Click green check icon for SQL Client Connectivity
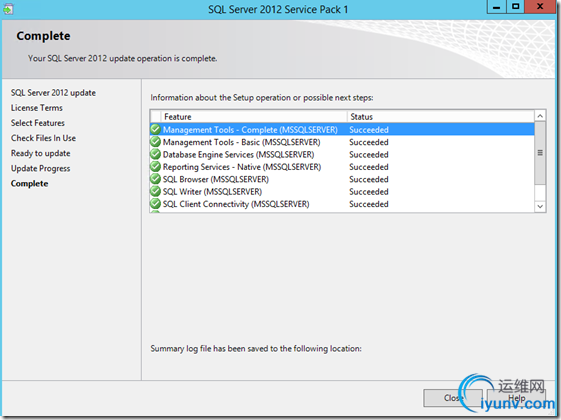 [x=155, y=204]
